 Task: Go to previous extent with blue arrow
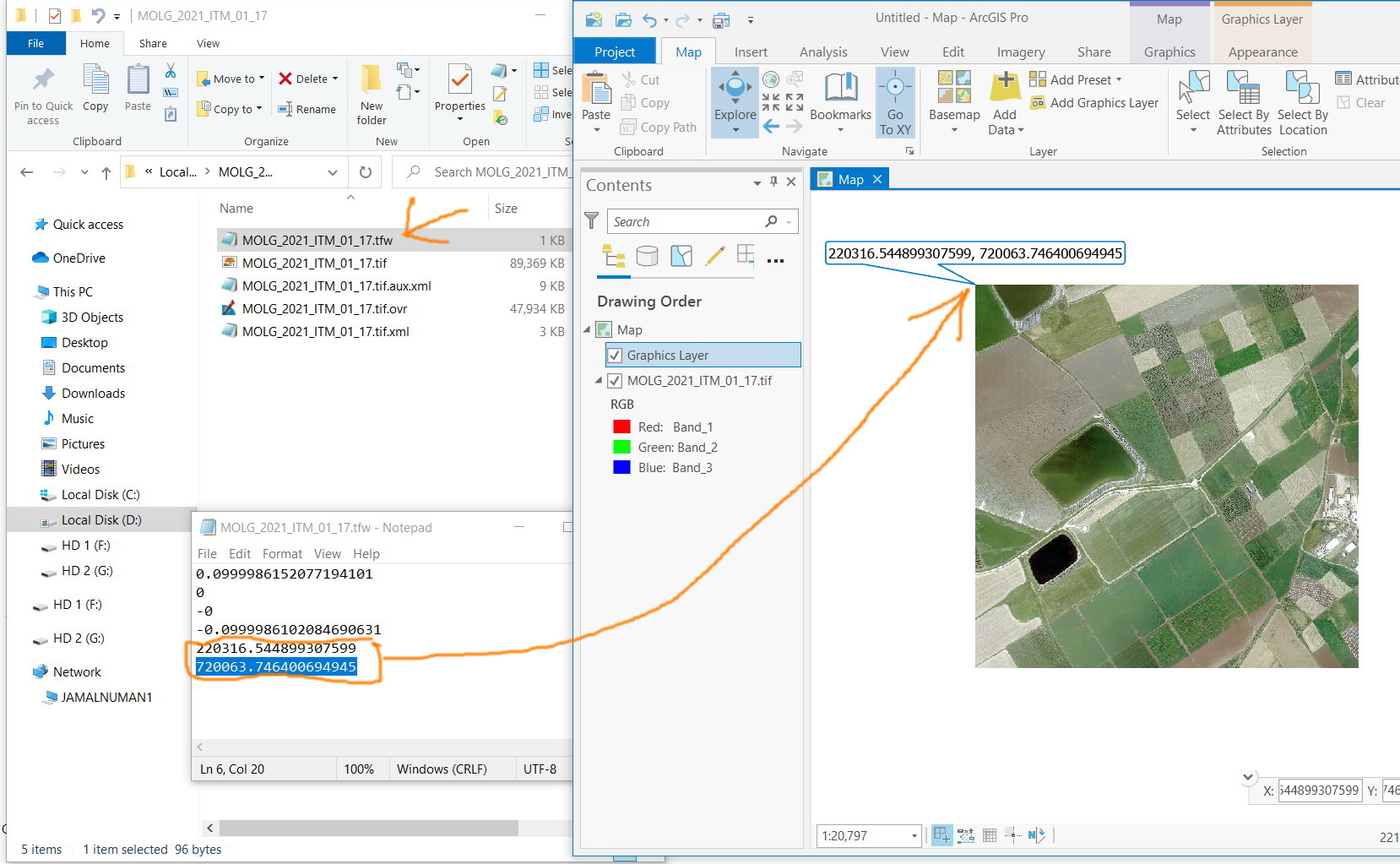point(771,126)
